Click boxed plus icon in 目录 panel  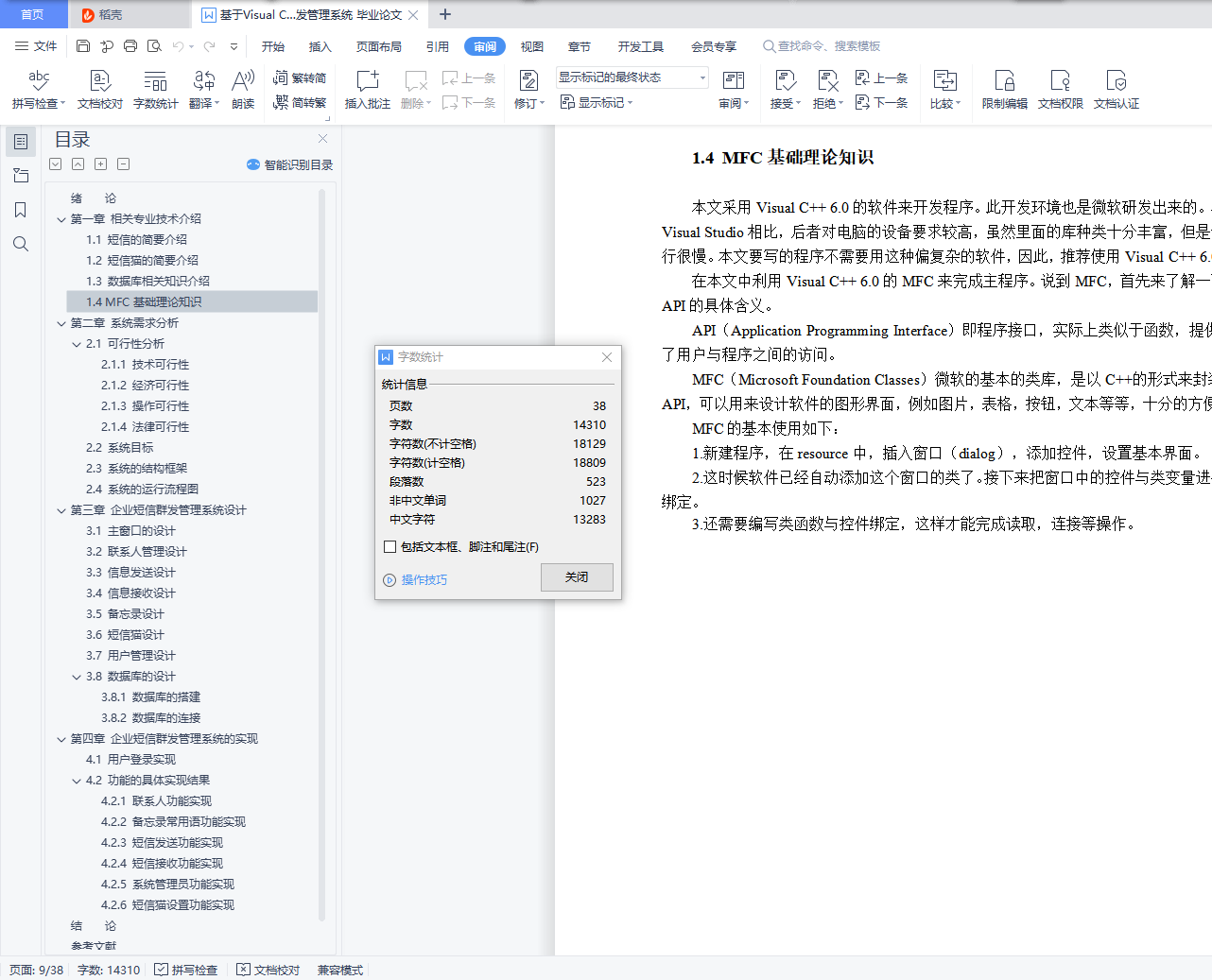click(x=100, y=163)
